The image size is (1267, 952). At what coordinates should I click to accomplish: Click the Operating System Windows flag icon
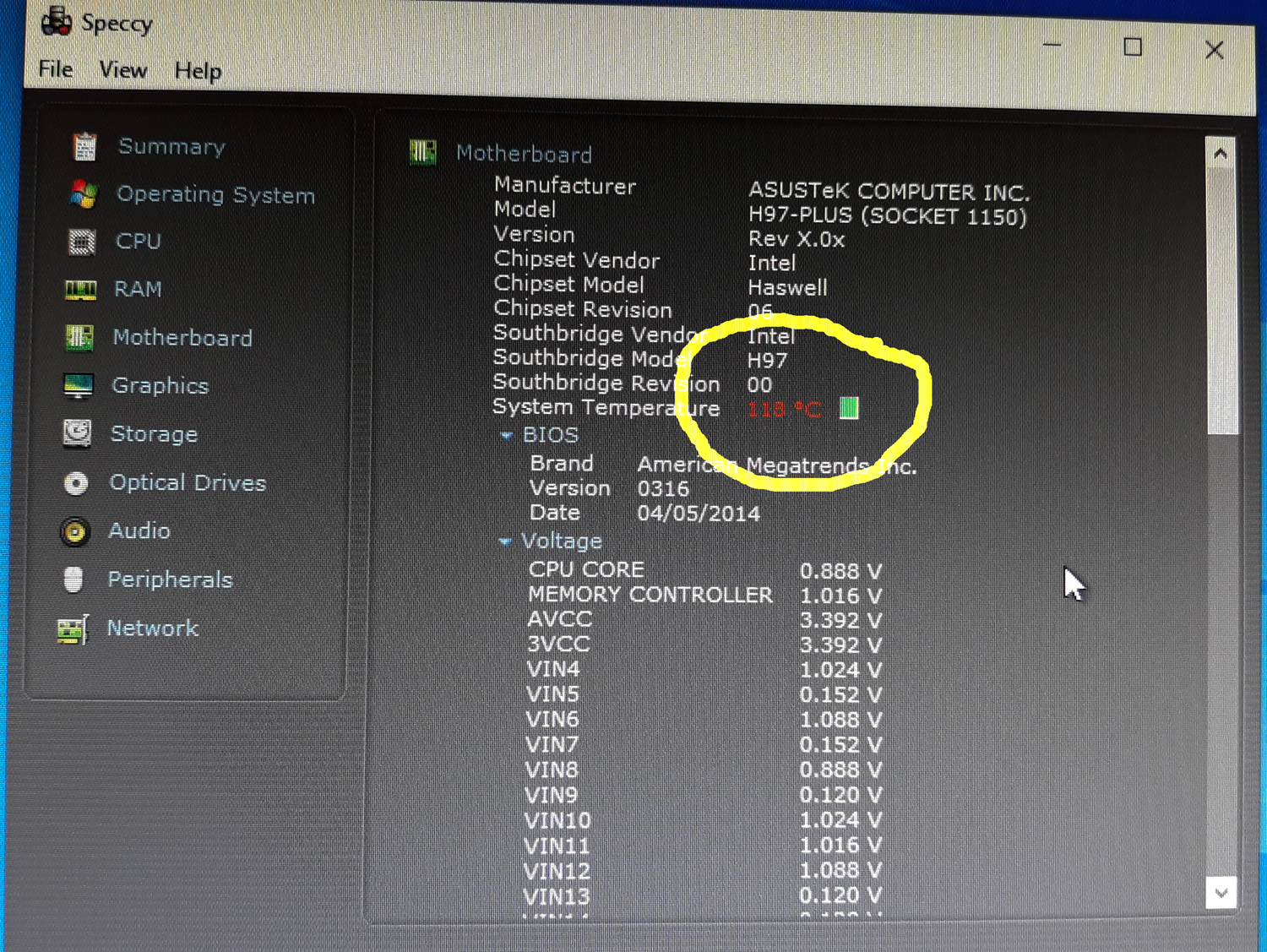[84, 193]
